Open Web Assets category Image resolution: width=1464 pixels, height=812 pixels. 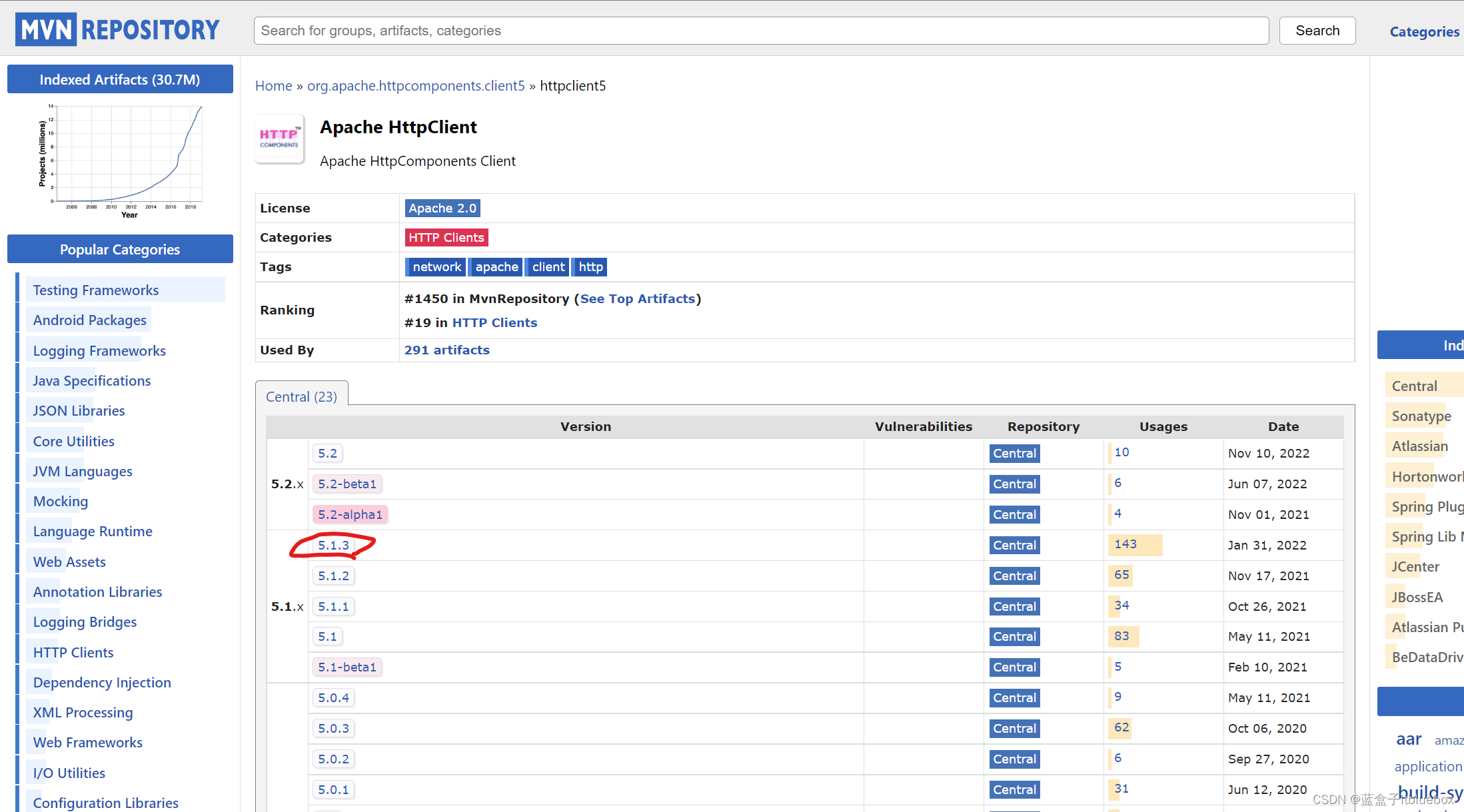coord(69,562)
